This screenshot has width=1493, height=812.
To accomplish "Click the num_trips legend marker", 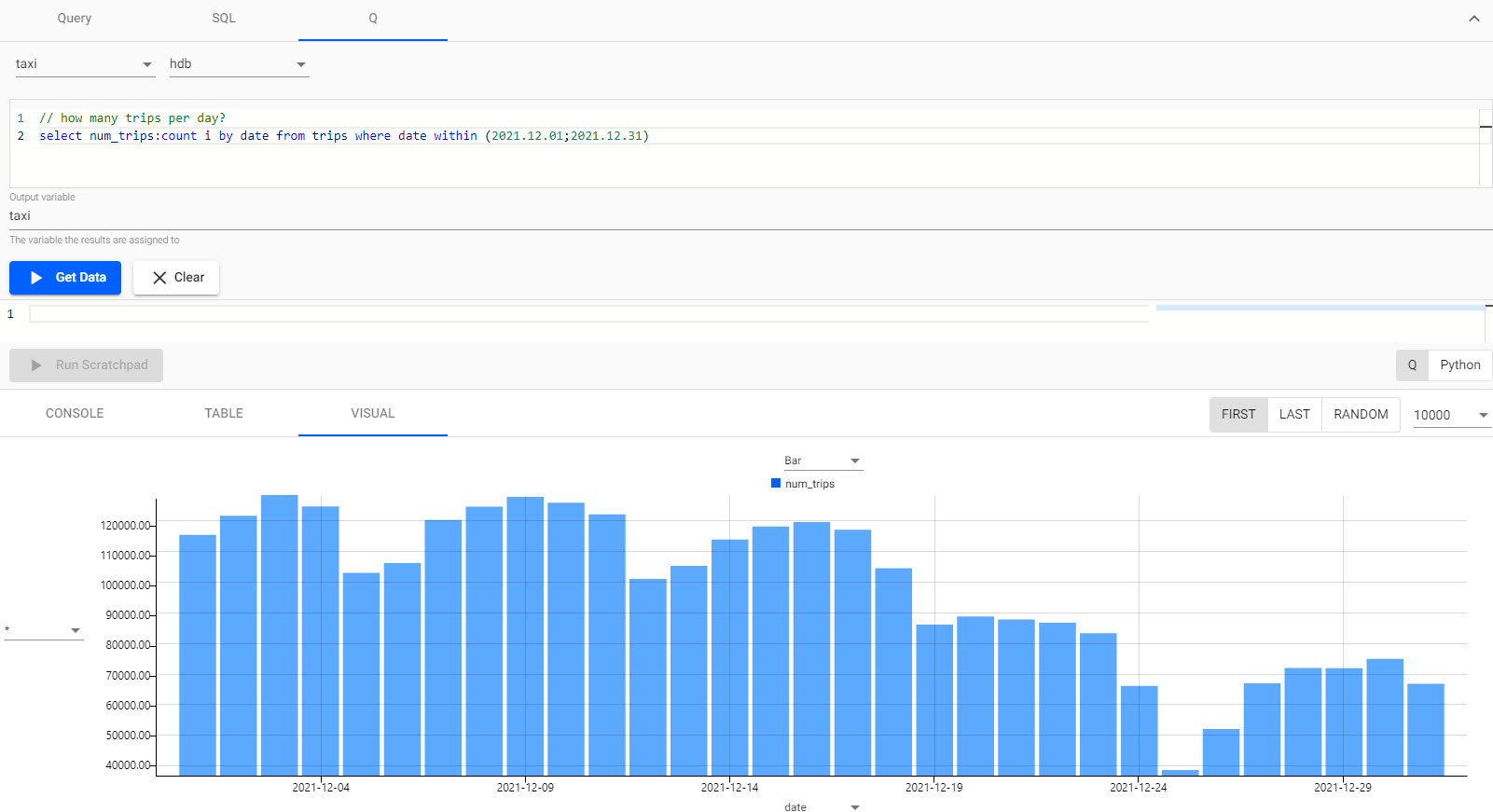I will (776, 483).
